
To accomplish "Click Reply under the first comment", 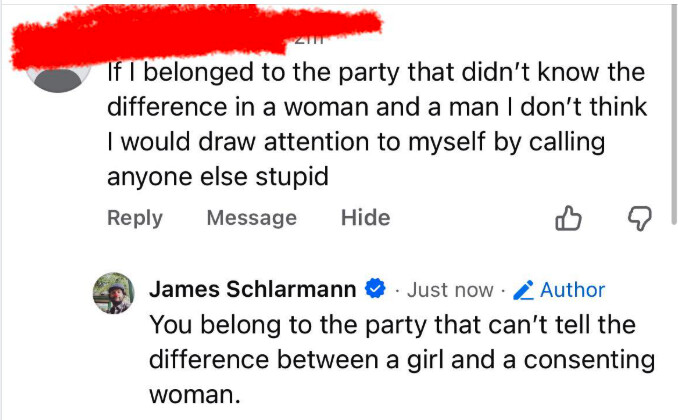I will click(135, 218).
